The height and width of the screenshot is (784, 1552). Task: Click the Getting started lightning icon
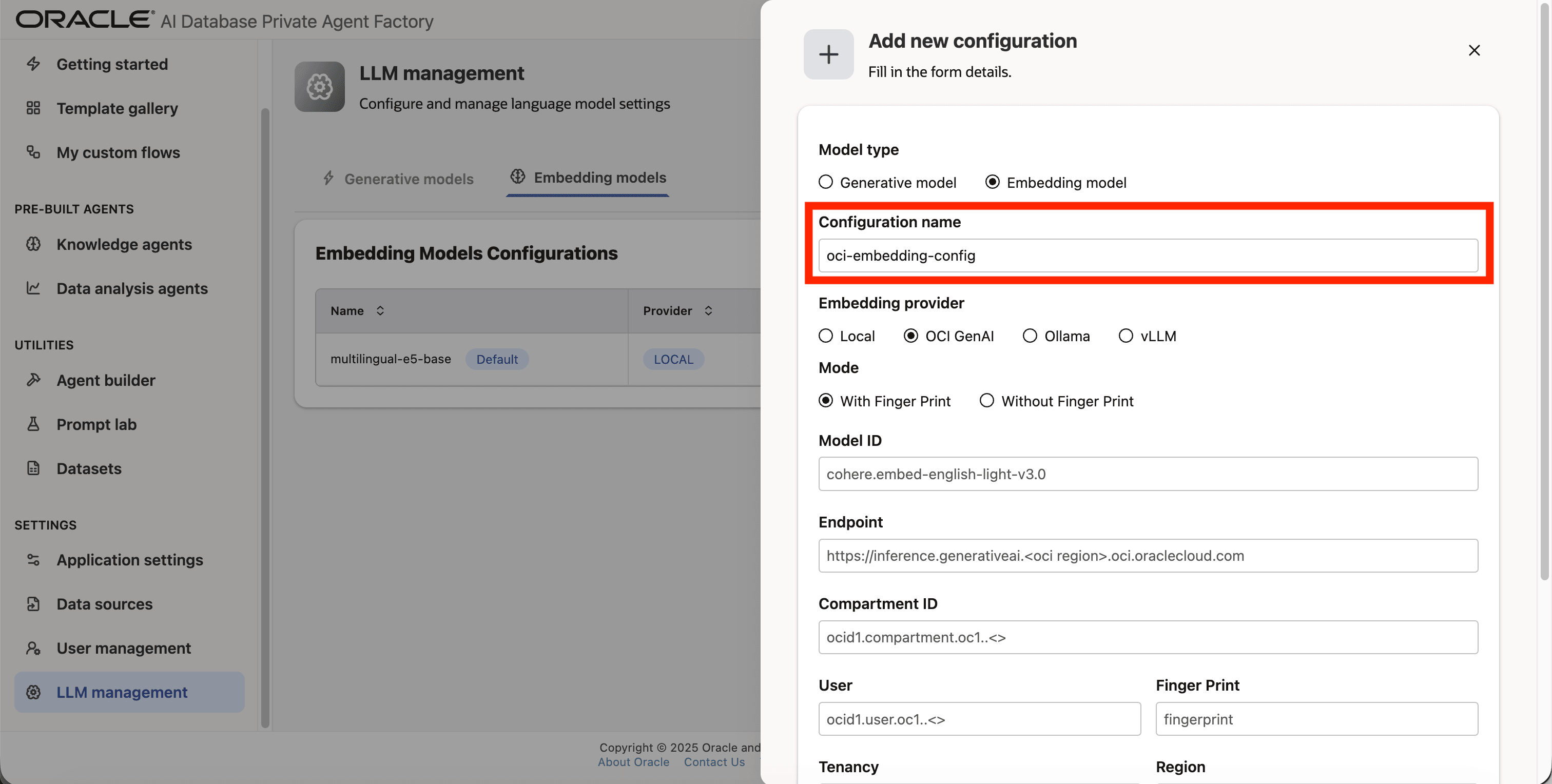tap(34, 64)
